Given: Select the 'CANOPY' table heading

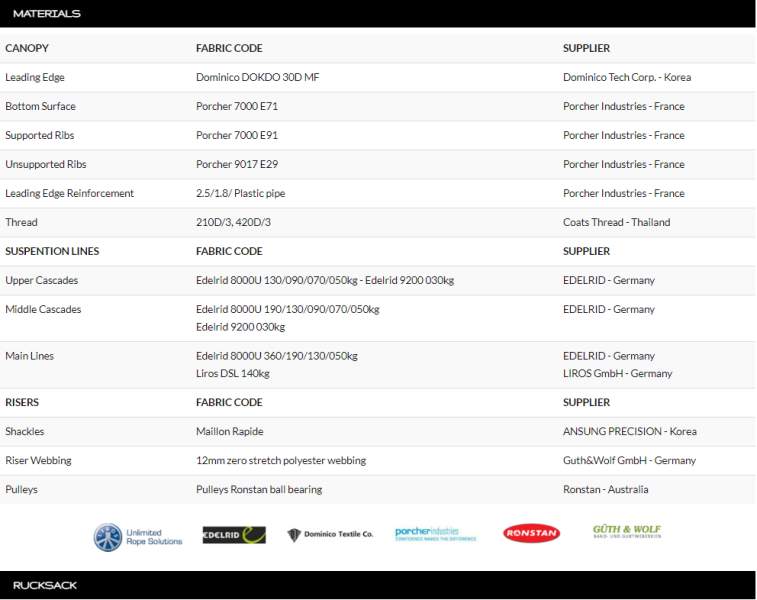Looking at the screenshot, I should 27,48.
